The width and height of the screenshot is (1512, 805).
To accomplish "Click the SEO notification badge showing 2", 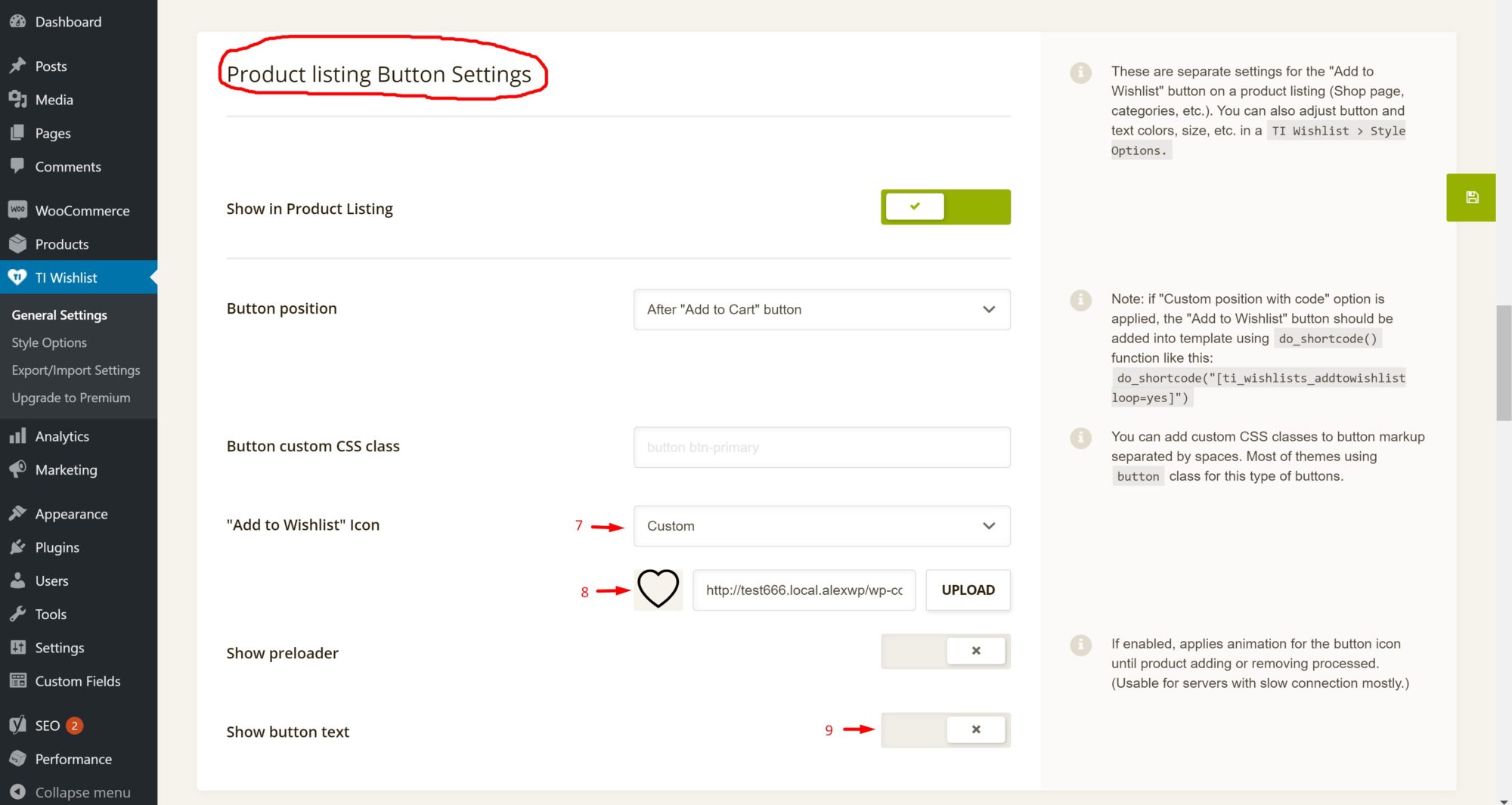I will [x=74, y=726].
